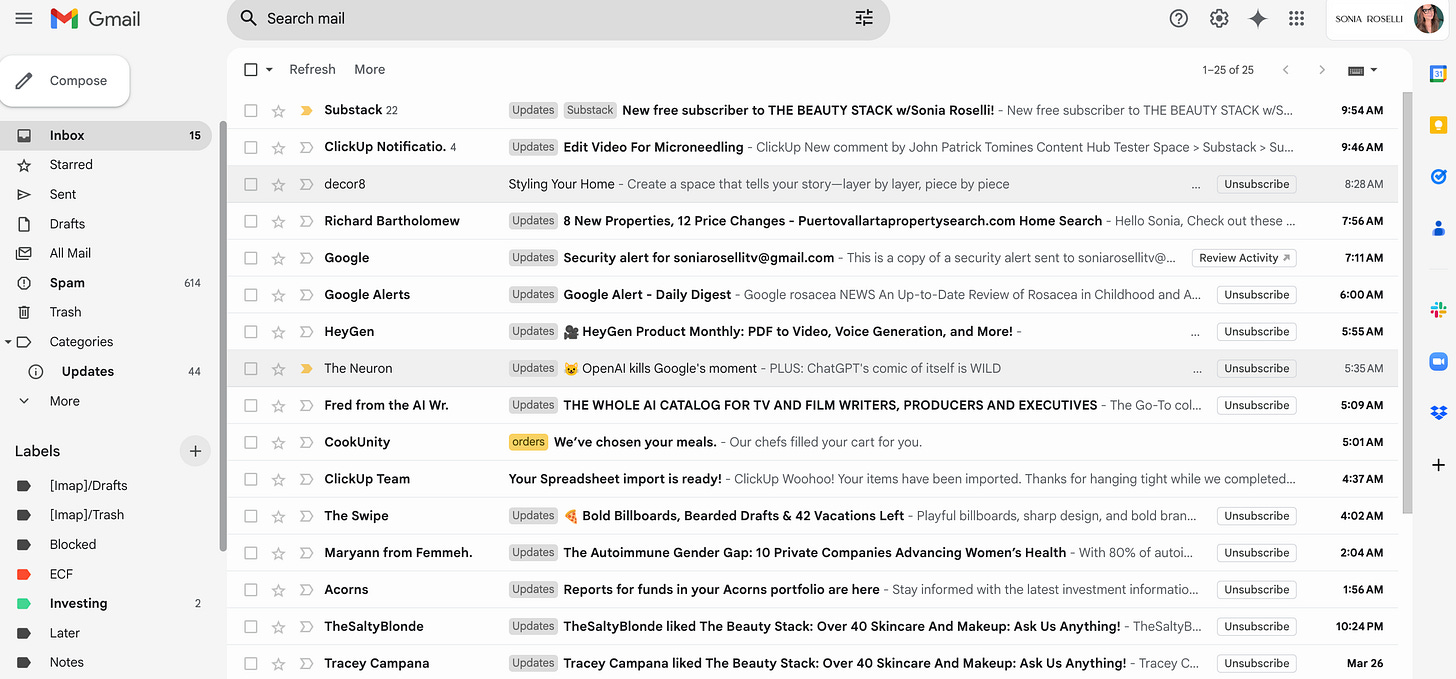The height and width of the screenshot is (679, 1456).
Task: Toggle importance marker on The Neuron email
Action: 307,369
